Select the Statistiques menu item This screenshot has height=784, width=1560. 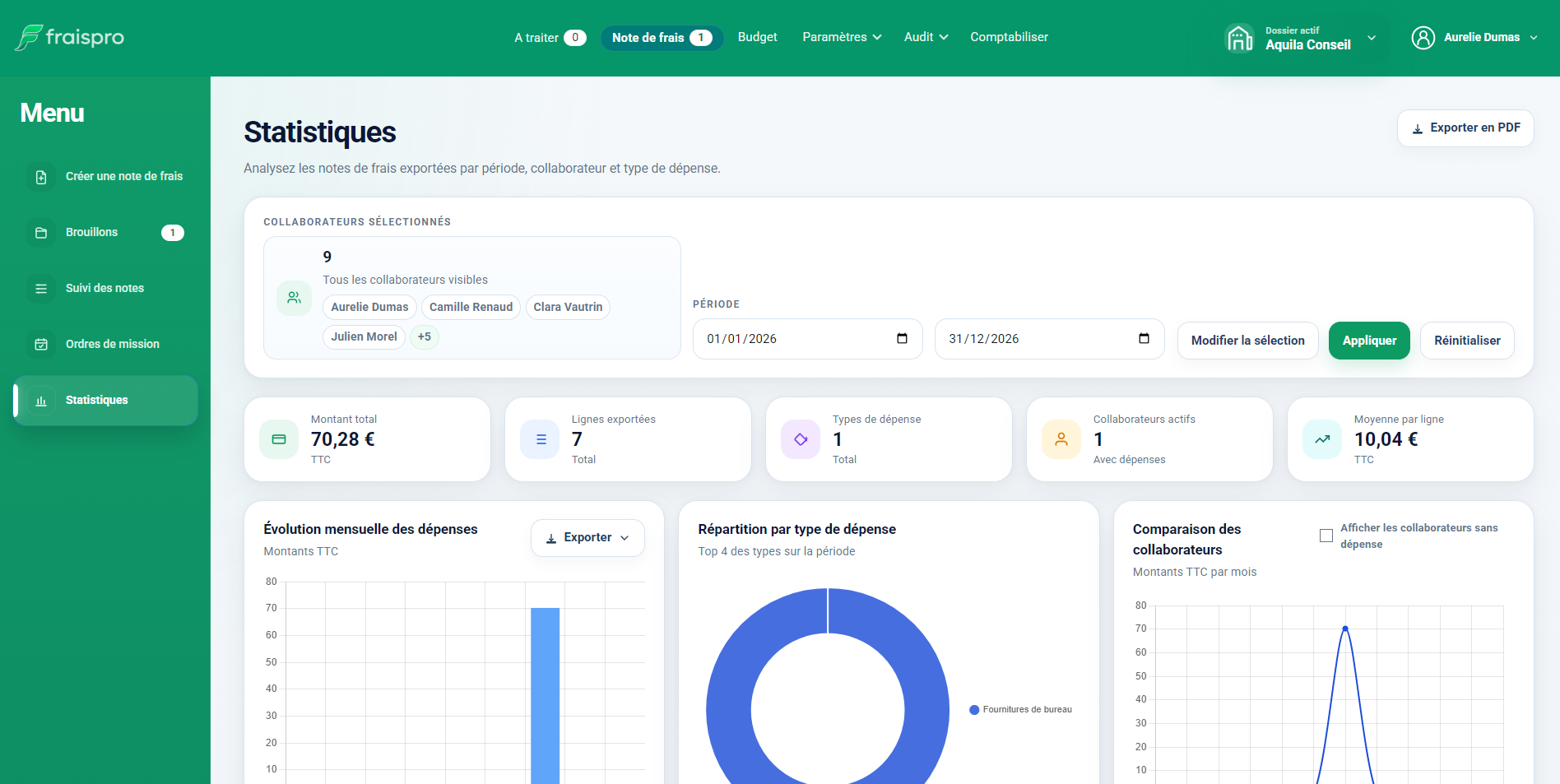[105, 401]
